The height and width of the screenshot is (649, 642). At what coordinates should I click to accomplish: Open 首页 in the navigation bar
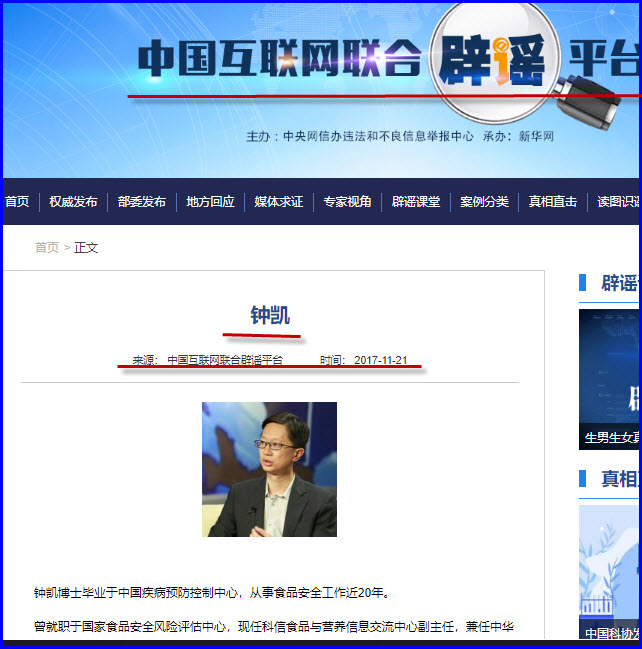coord(17,202)
